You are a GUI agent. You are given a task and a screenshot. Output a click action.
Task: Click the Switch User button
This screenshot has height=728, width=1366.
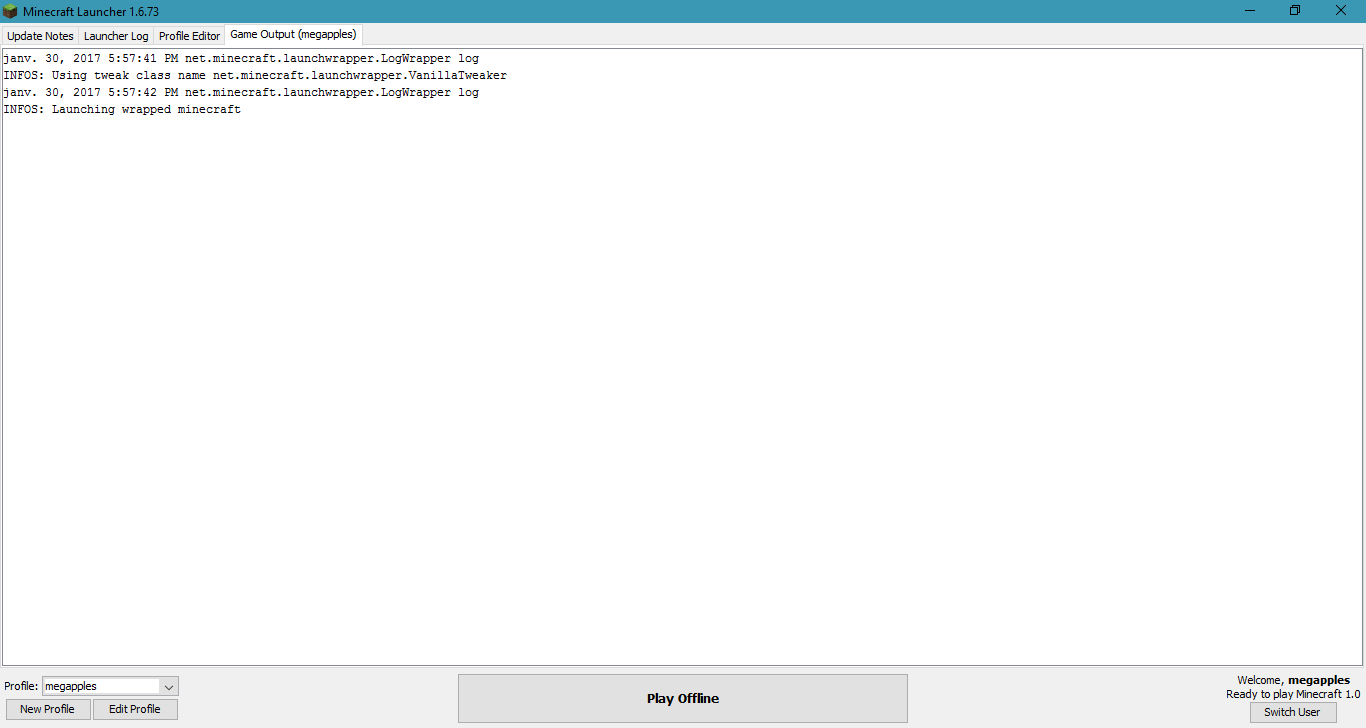tap(1292, 712)
